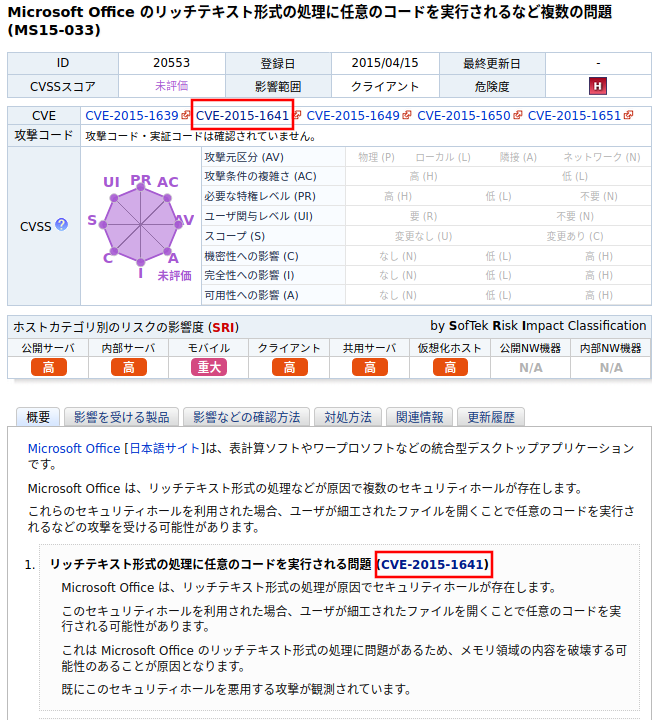Click the 高 badge under 仮想化ホスト
The width and height of the screenshot is (658, 720).
coord(450,367)
